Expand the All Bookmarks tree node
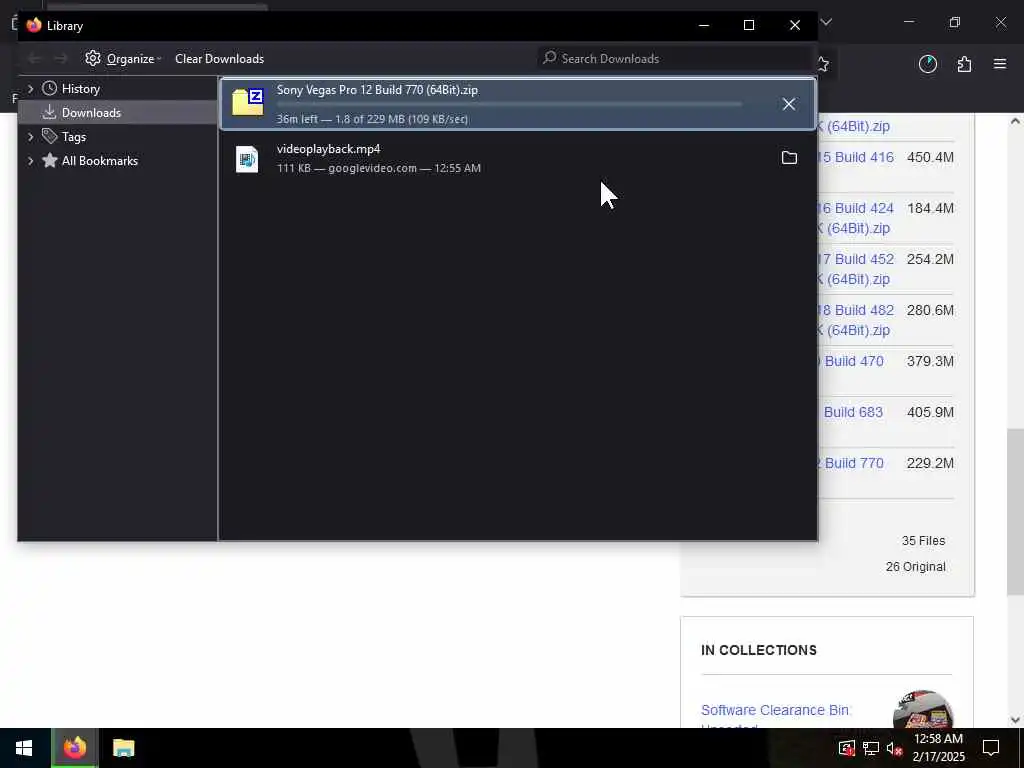Screen dimensions: 1024x768 tap(30, 161)
